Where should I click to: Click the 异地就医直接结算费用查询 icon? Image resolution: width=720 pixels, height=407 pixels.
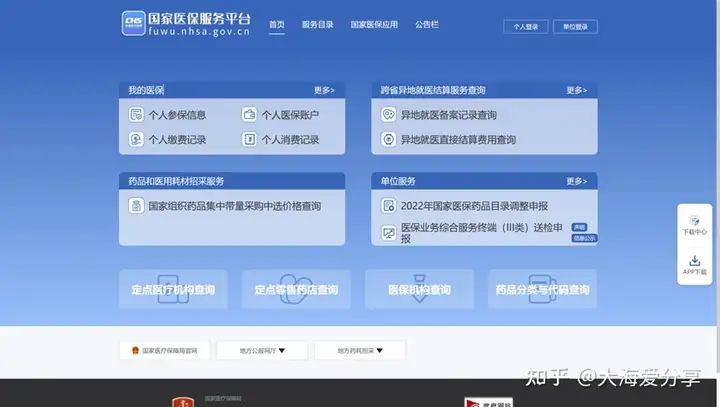pos(388,139)
